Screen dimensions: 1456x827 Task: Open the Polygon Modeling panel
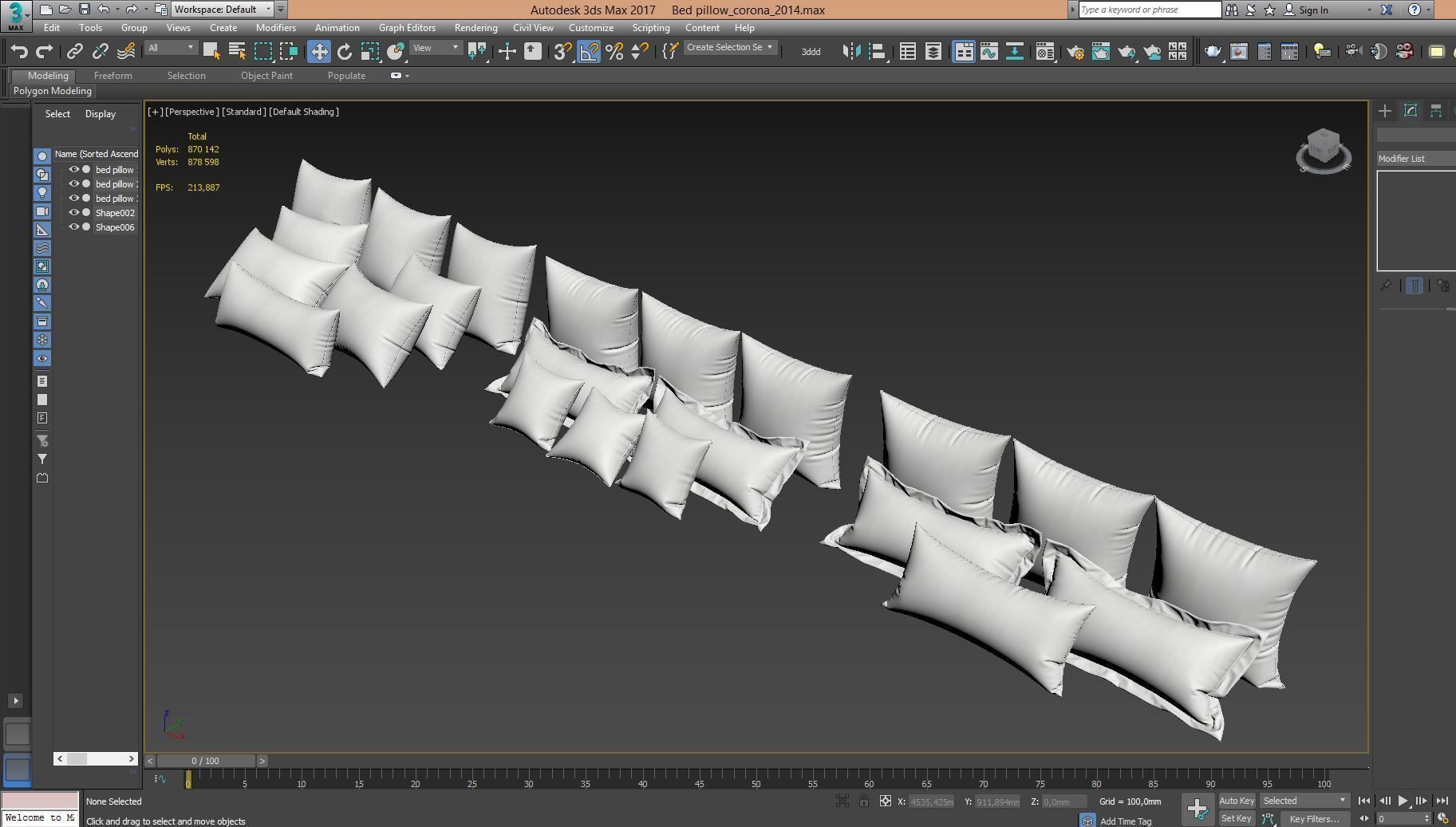(53, 91)
